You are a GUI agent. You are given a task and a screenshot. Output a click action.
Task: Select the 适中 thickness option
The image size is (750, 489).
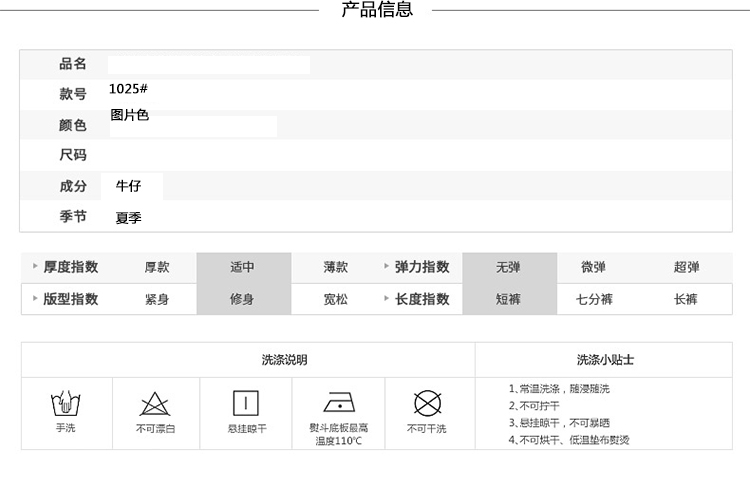click(x=243, y=268)
